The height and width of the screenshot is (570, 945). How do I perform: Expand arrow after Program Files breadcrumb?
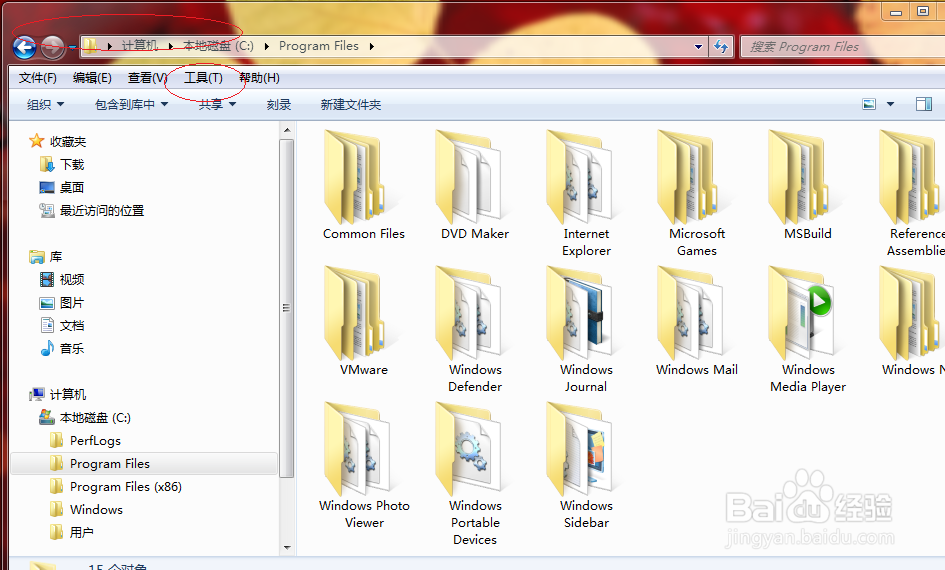coord(371,46)
